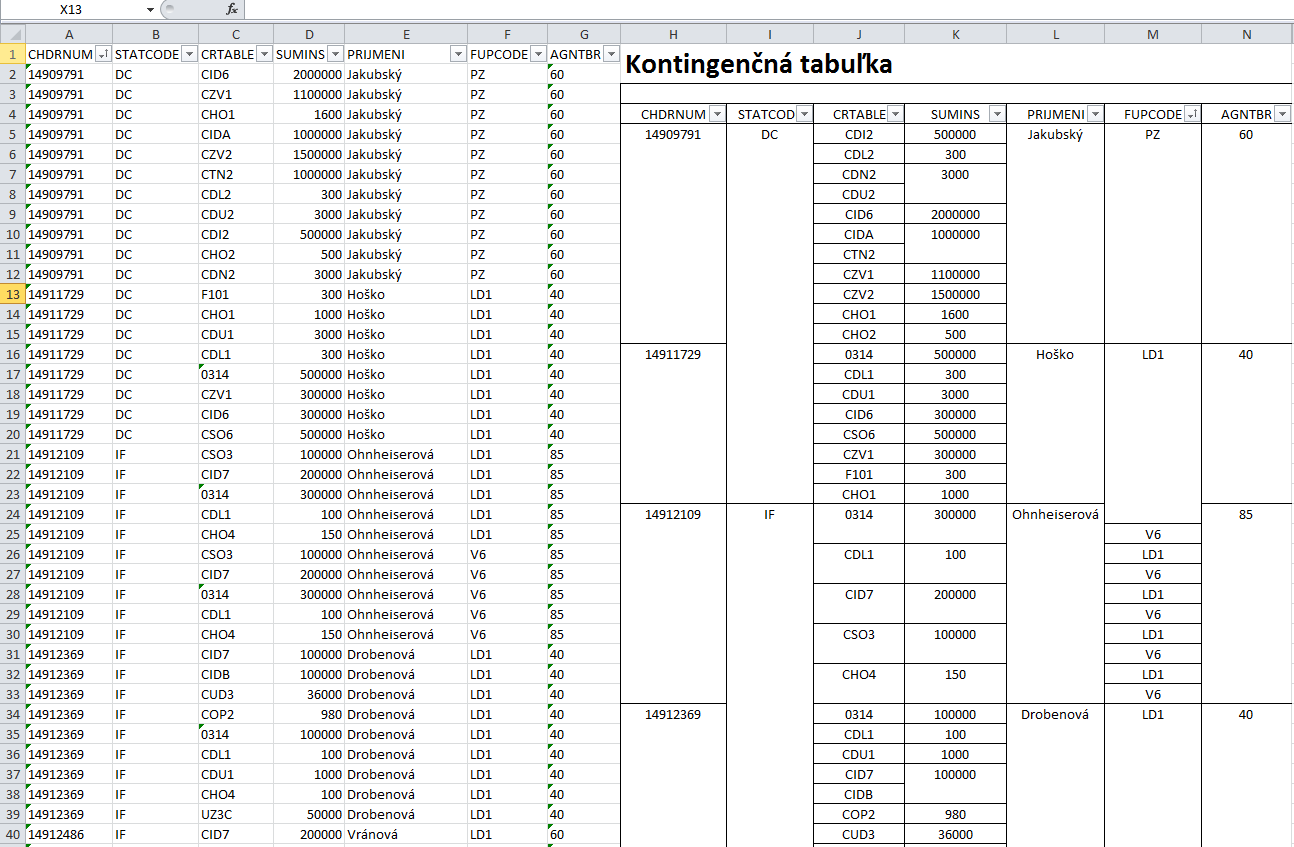Click the Name Box showing X13
The image size is (1294, 847).
coord(72,9)
